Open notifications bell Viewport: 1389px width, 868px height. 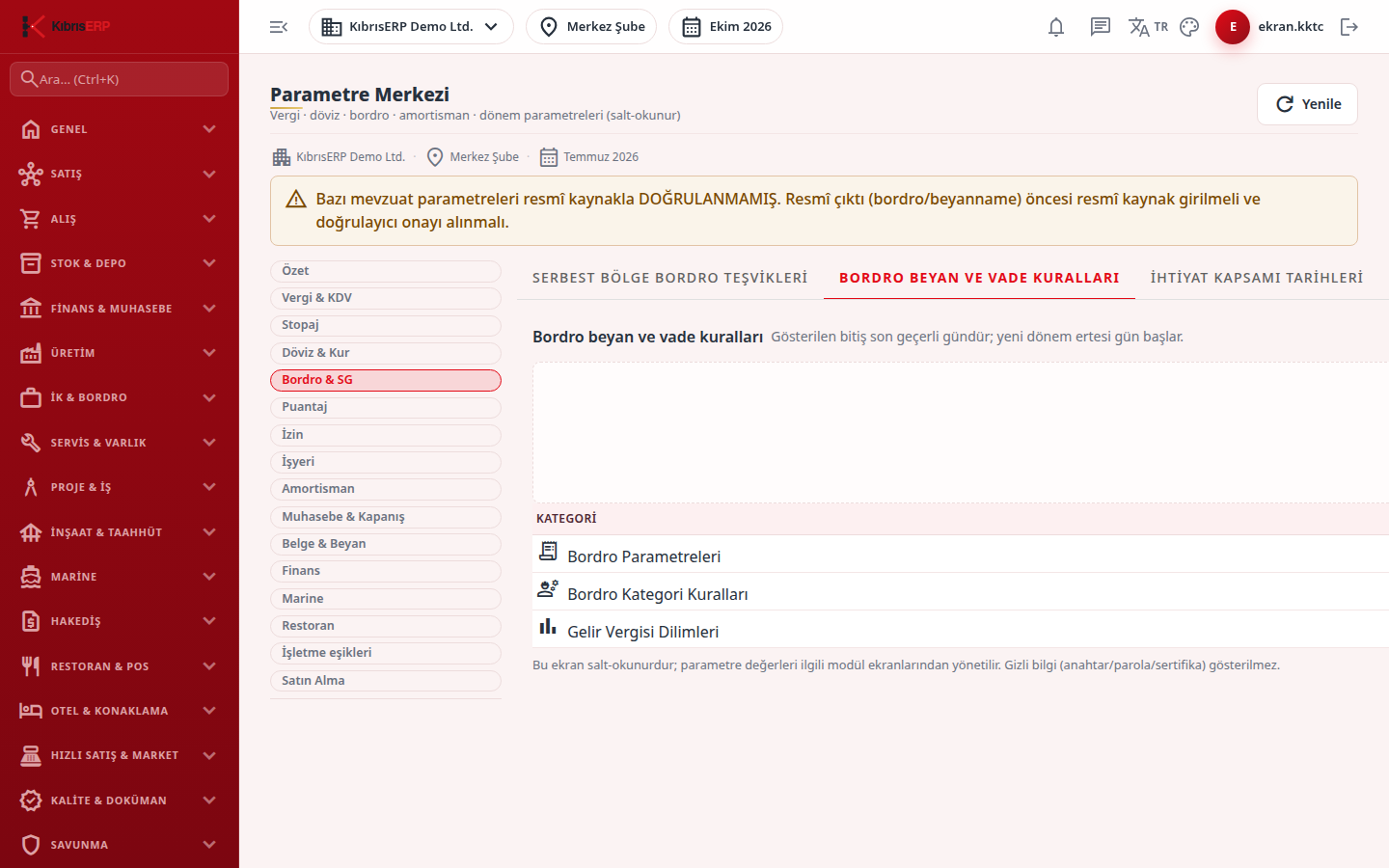click(1056, 27)
